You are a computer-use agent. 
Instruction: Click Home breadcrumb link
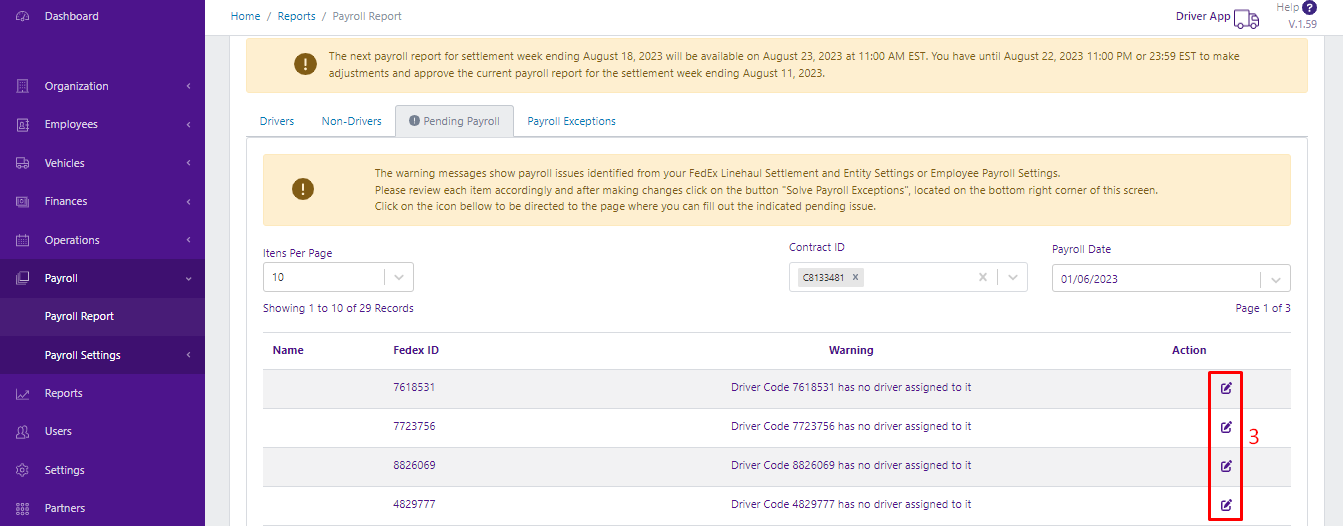click(x=245, y=16)
